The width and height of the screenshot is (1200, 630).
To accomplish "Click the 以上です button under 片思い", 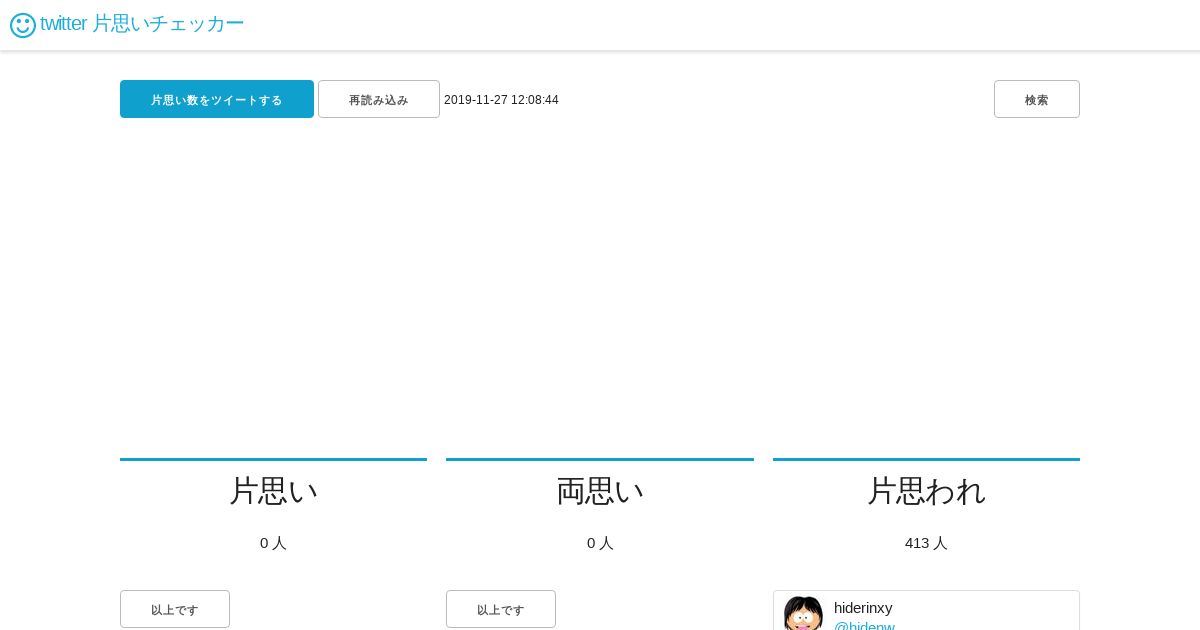I will (175, 609).
